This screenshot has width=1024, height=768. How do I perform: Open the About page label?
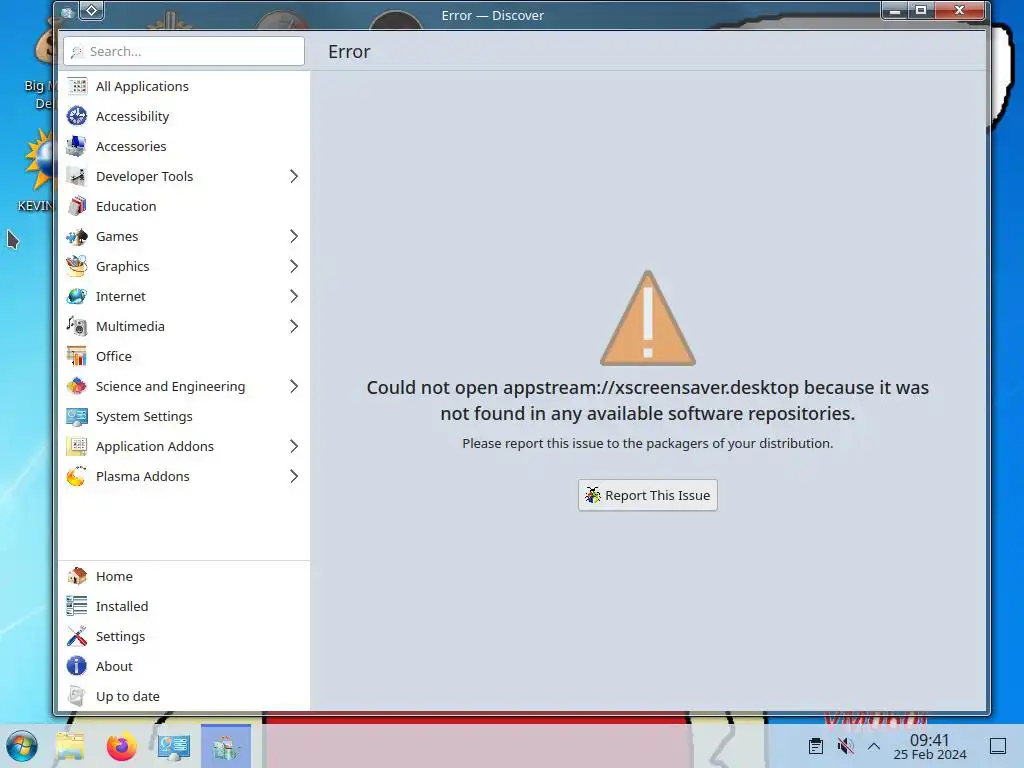coord(114,666)
